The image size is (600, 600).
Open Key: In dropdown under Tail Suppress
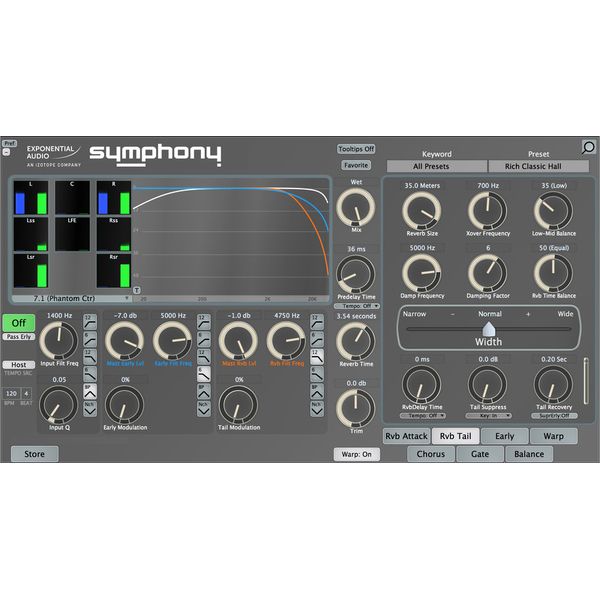pyautogui.click(x=489, y=416)
